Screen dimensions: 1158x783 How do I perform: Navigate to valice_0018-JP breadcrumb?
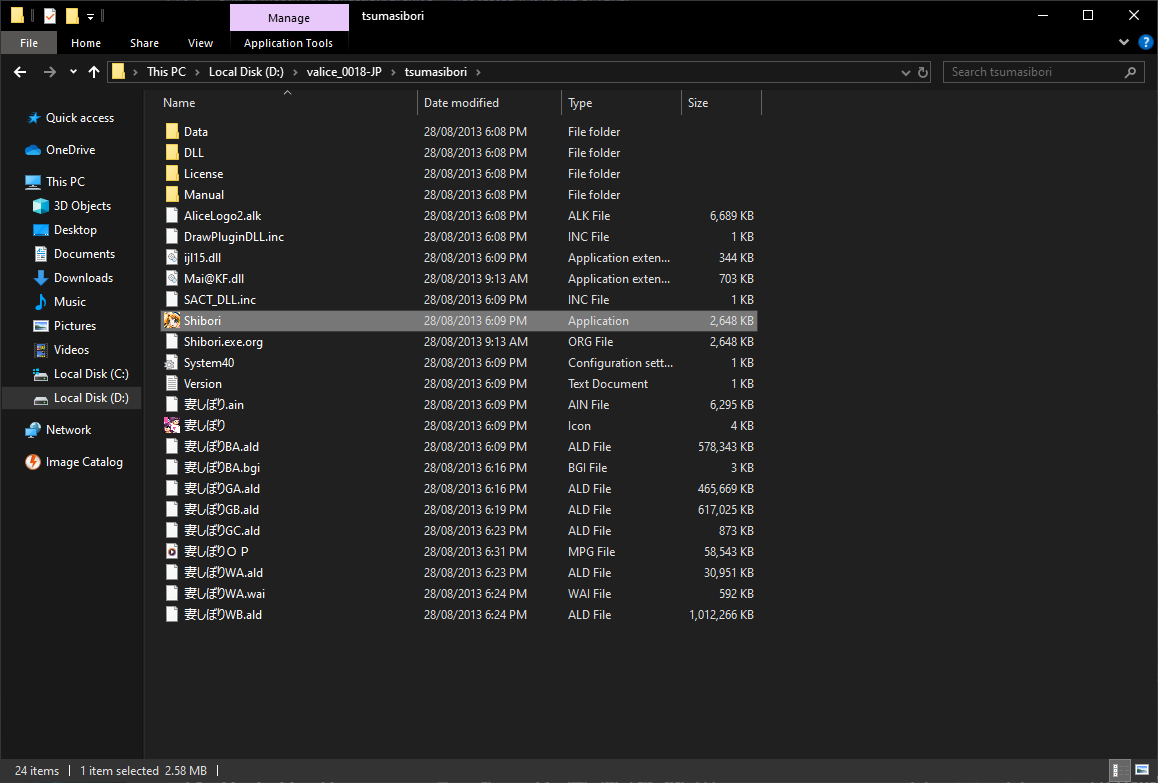pyautogui.click(x=344, y=72)
